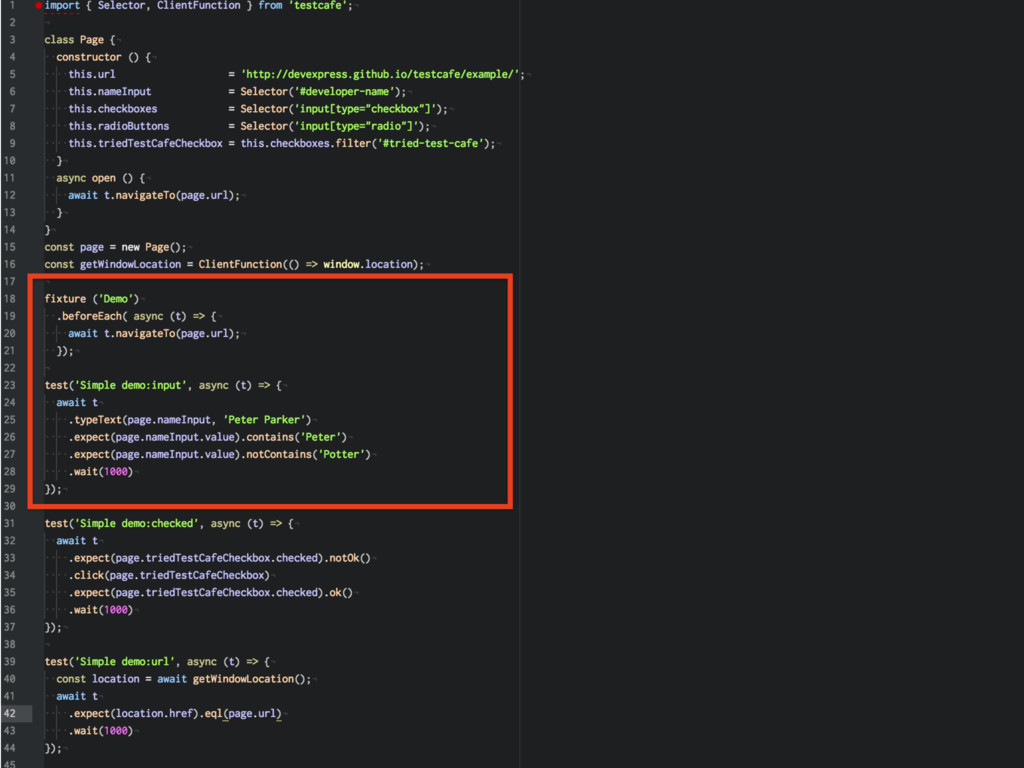This screenshot has height=768, width=1024.
Task: Click .notContains('Potter') on line 27
Action: tap(305, 455)
